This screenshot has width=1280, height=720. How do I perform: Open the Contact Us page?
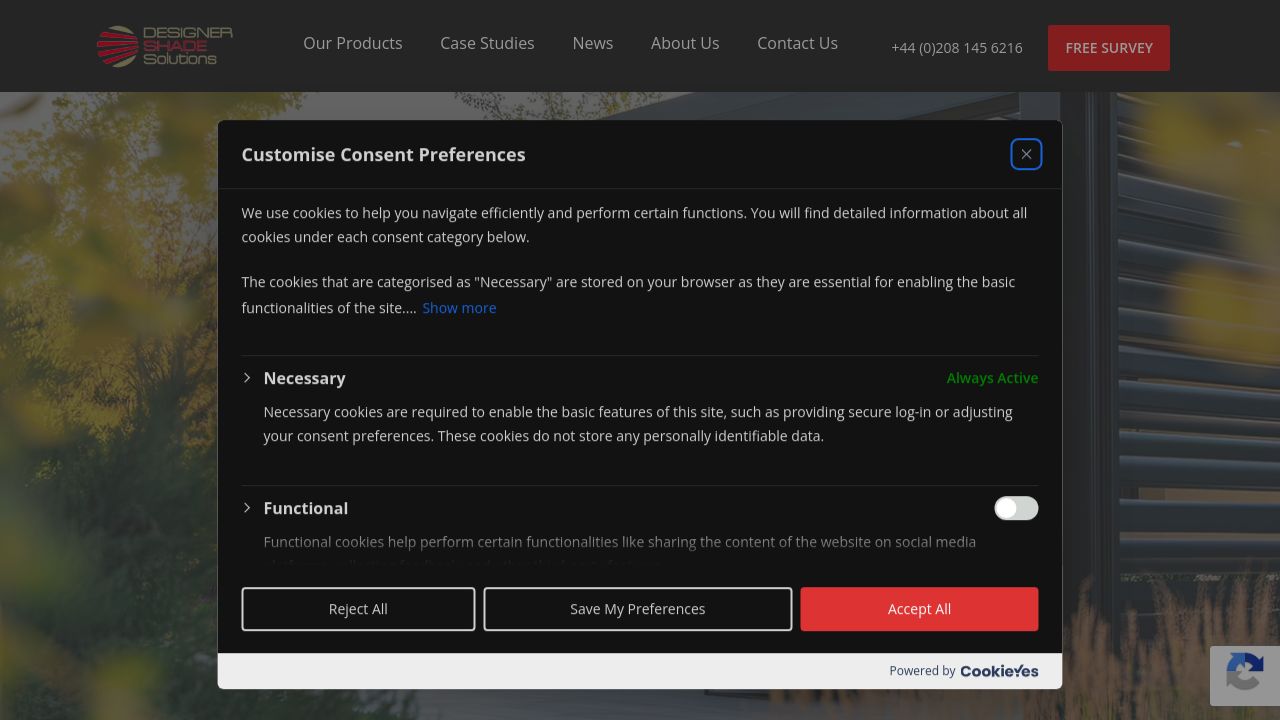tap(797, 43)
